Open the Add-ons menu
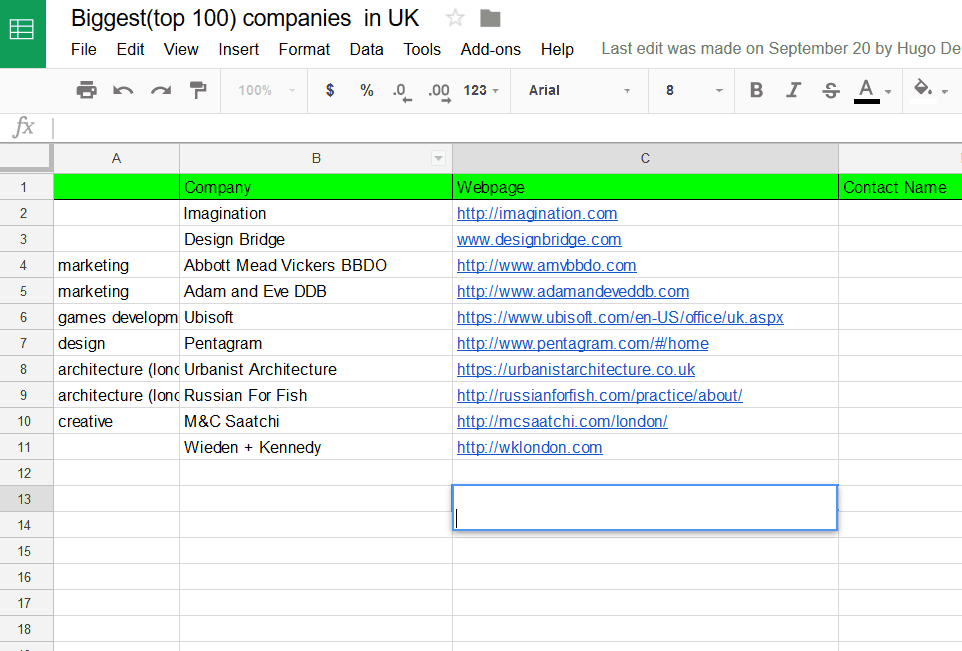This screenshot has height=651, width=962. pyautogui.click(x=490, y=49)
